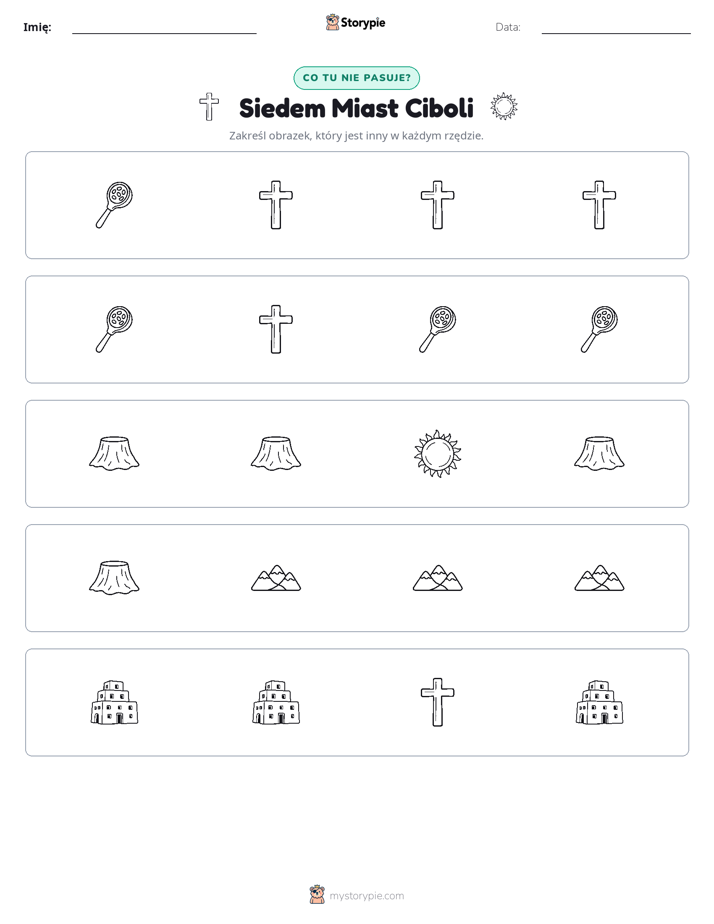The height and width of the screenshot is (924, 714).
Task: Circle the rattle in the first row
Action: (114, 205)
